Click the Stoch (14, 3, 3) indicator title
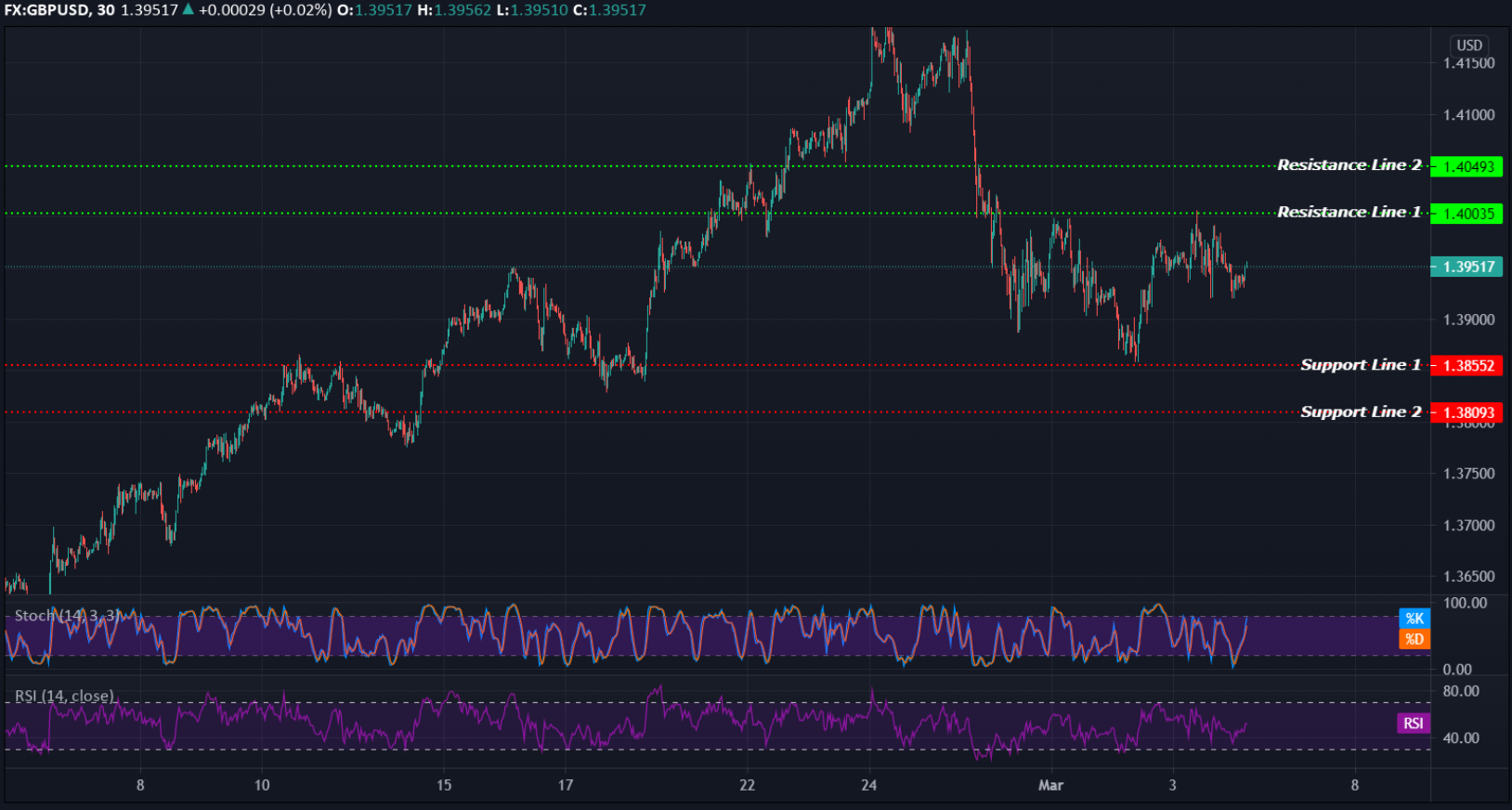Image resolution: width=1512 pixels, height=810 pixels. click(x=67, y=615)
